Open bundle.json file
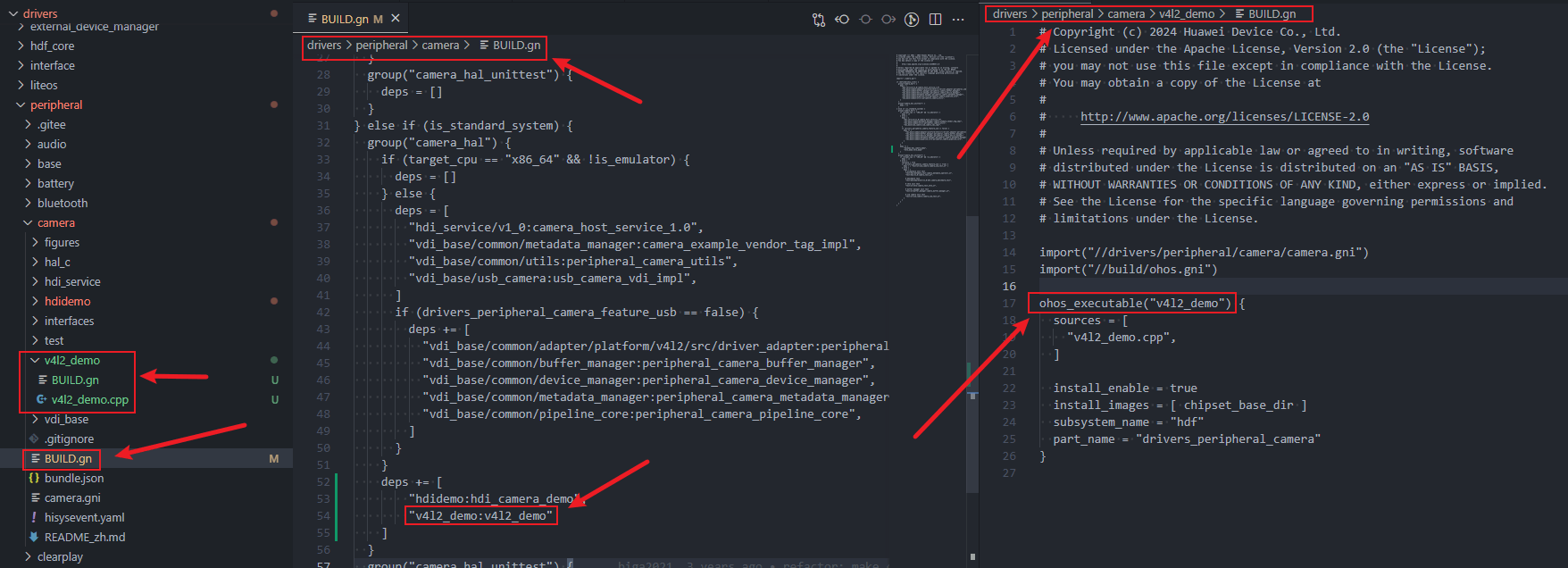This screenshot has height=568, width=1568. pyautogui.click(x=74, y=478)
